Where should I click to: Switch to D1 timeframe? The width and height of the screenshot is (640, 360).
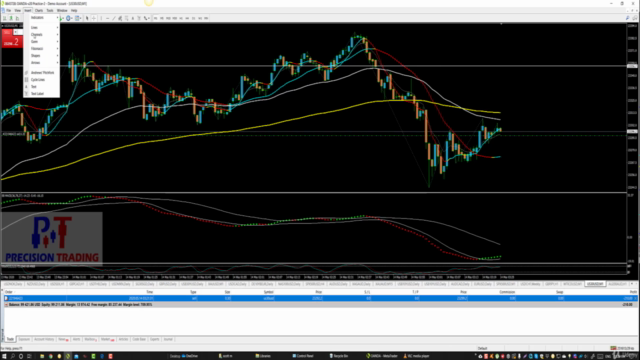coord(193,18)
